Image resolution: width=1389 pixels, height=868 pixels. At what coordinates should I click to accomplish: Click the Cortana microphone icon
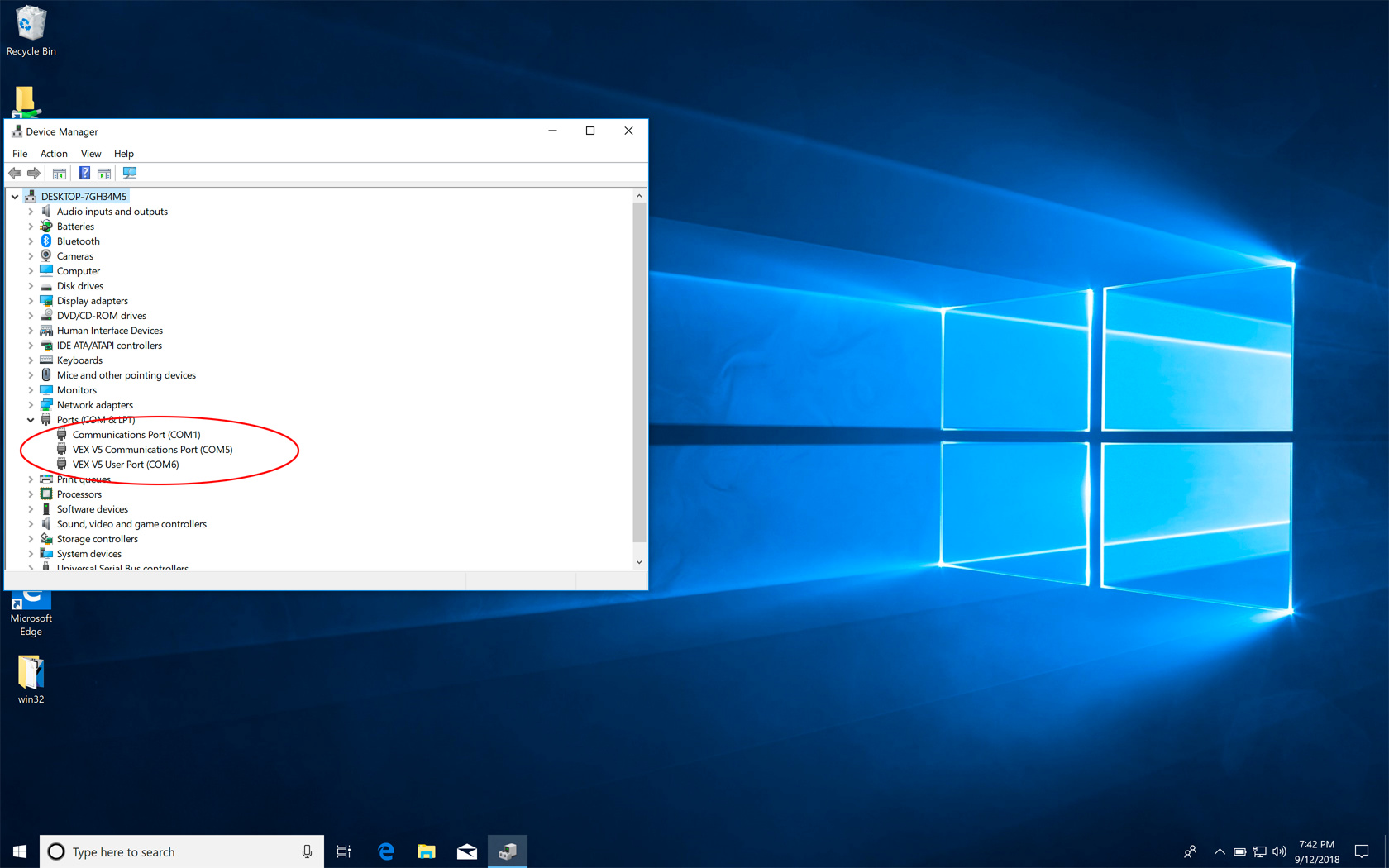pyautogui.click(x=307, y=851)
